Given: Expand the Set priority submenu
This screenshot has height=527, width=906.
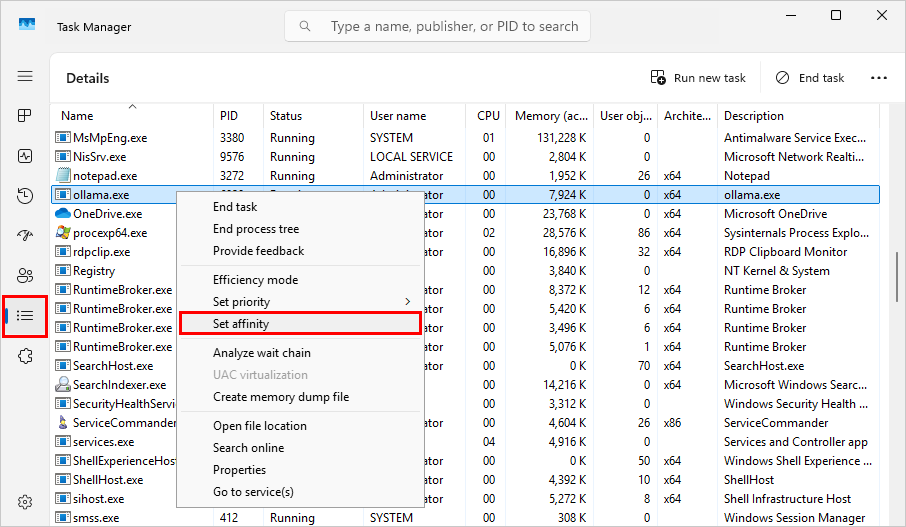Looking at the screenshot, I should 300,302.
